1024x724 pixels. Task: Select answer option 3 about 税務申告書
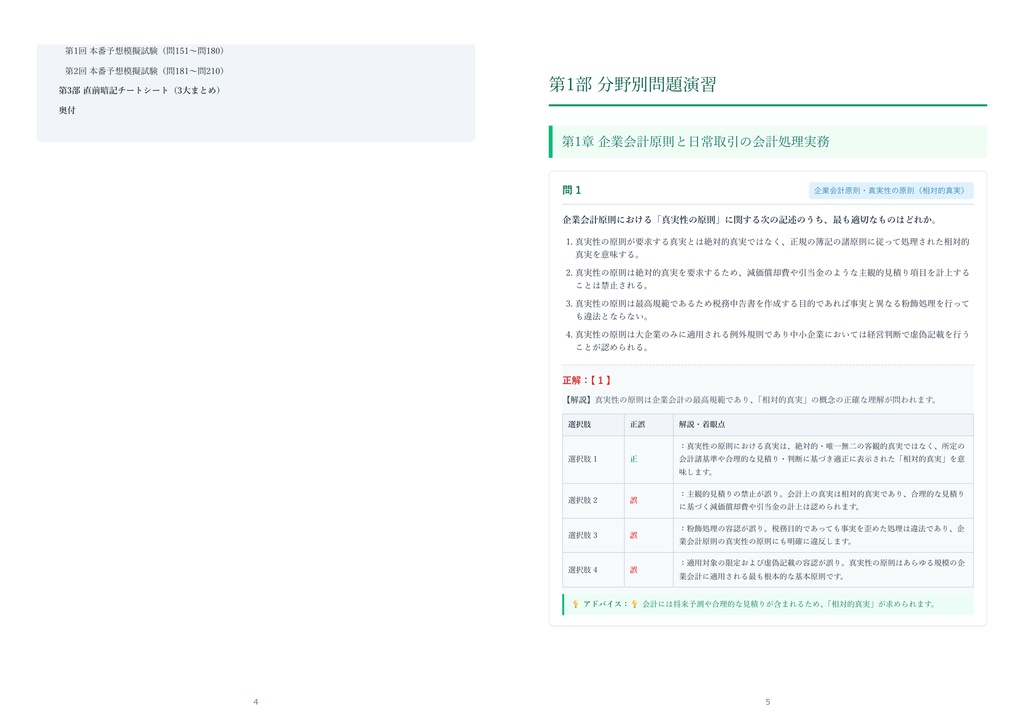[x=767, y=309]
